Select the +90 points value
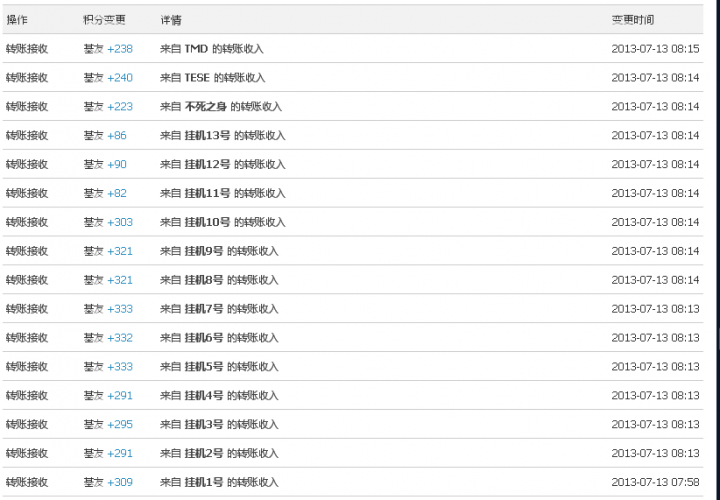This screenshot has width=720, height=500. click(117, 164)
